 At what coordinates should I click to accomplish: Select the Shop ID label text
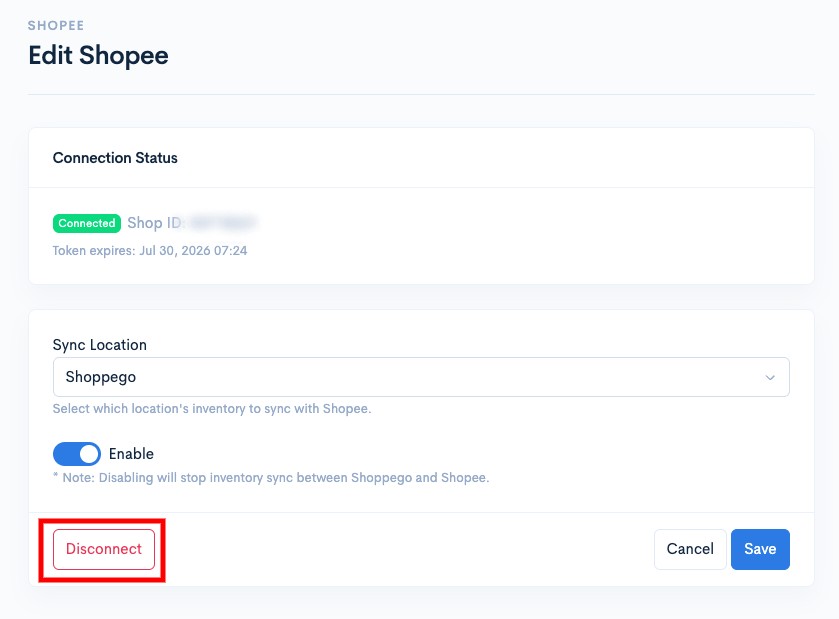click(156, 223)
